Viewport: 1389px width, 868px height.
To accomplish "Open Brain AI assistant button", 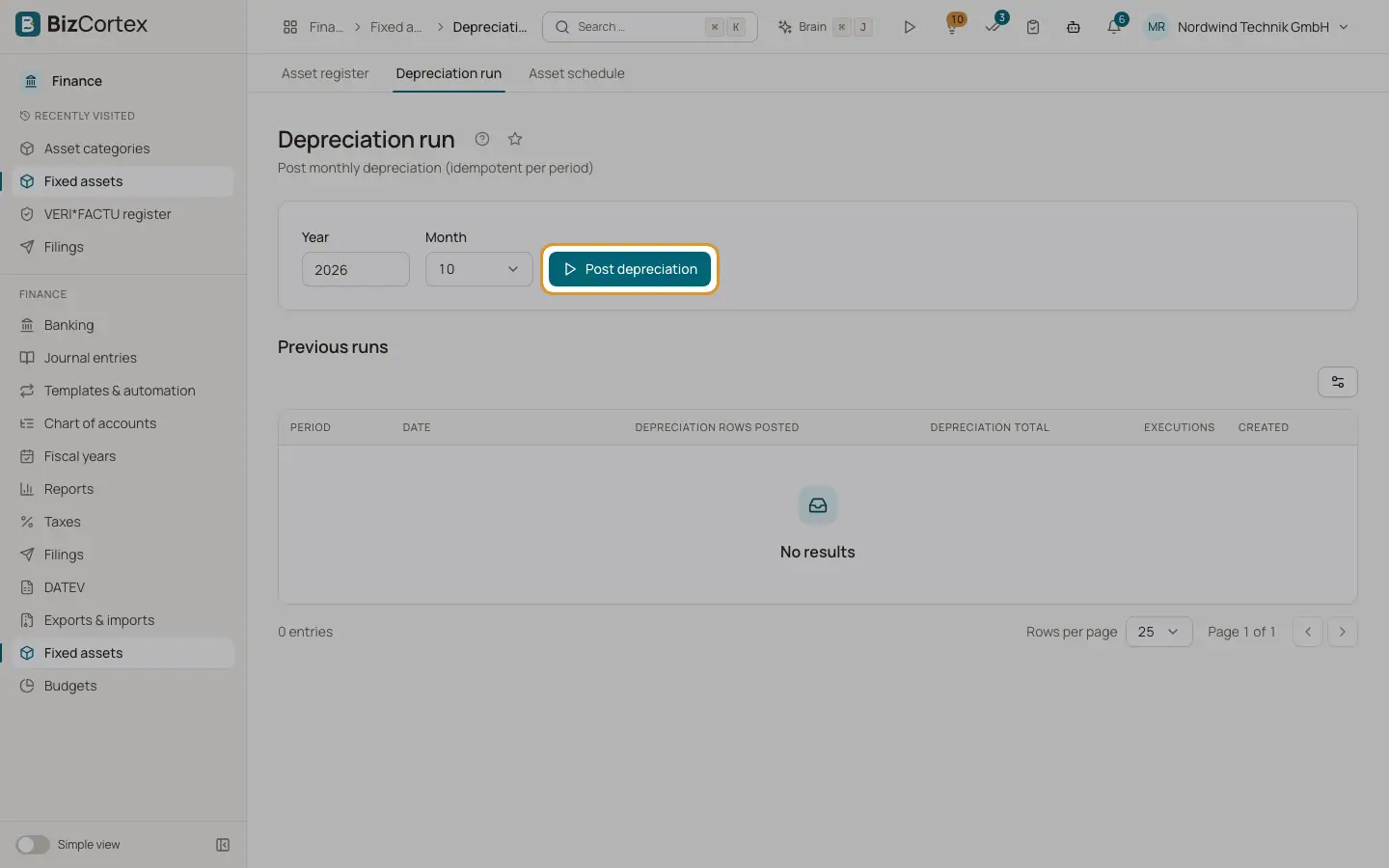I will click(826, 27).
